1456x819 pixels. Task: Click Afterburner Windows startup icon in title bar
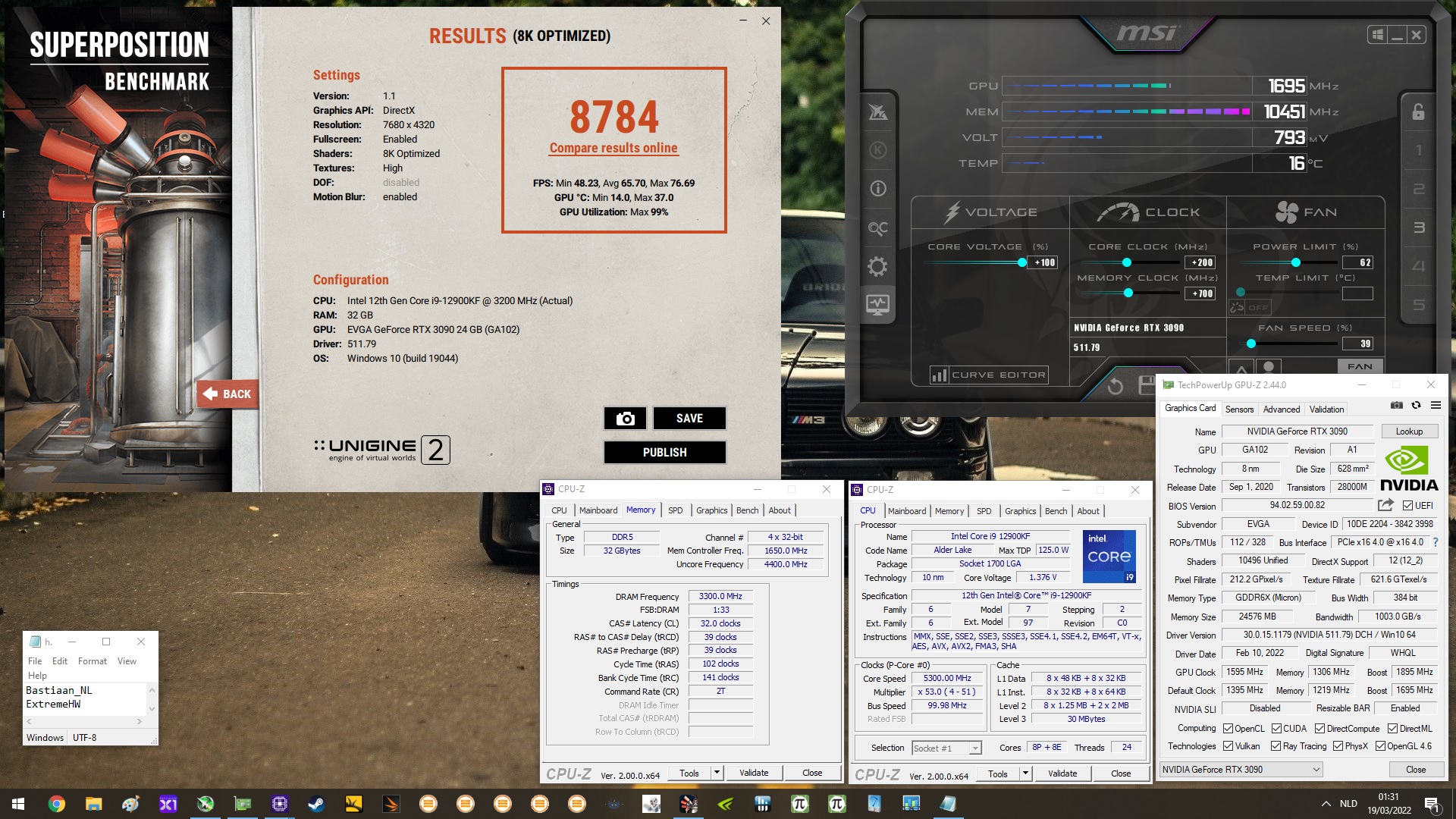pyautogui.click(x=1377, y=35)
